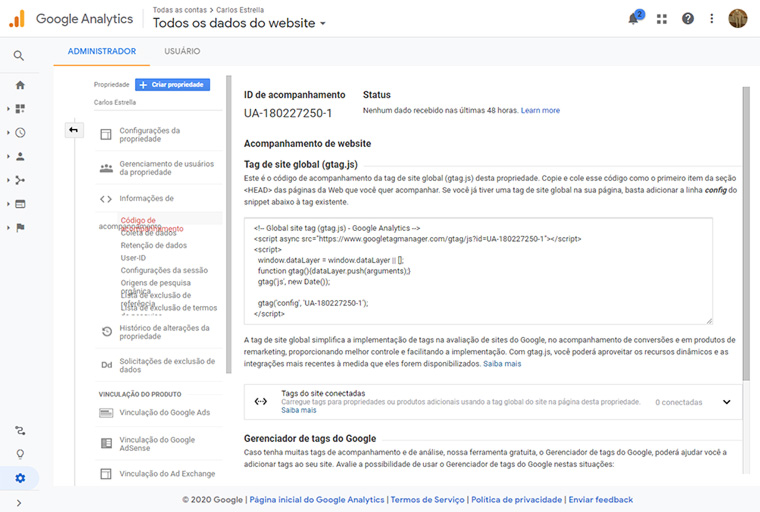Click the tracking info code brackets icon
This screenshot has height=512, width=760.
coord(106,199)
